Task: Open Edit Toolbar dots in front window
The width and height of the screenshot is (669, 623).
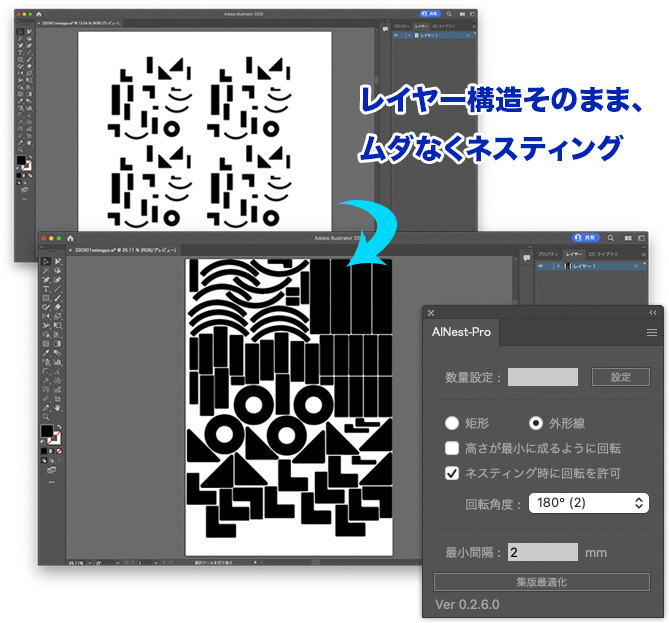Action: coord(52,482)
